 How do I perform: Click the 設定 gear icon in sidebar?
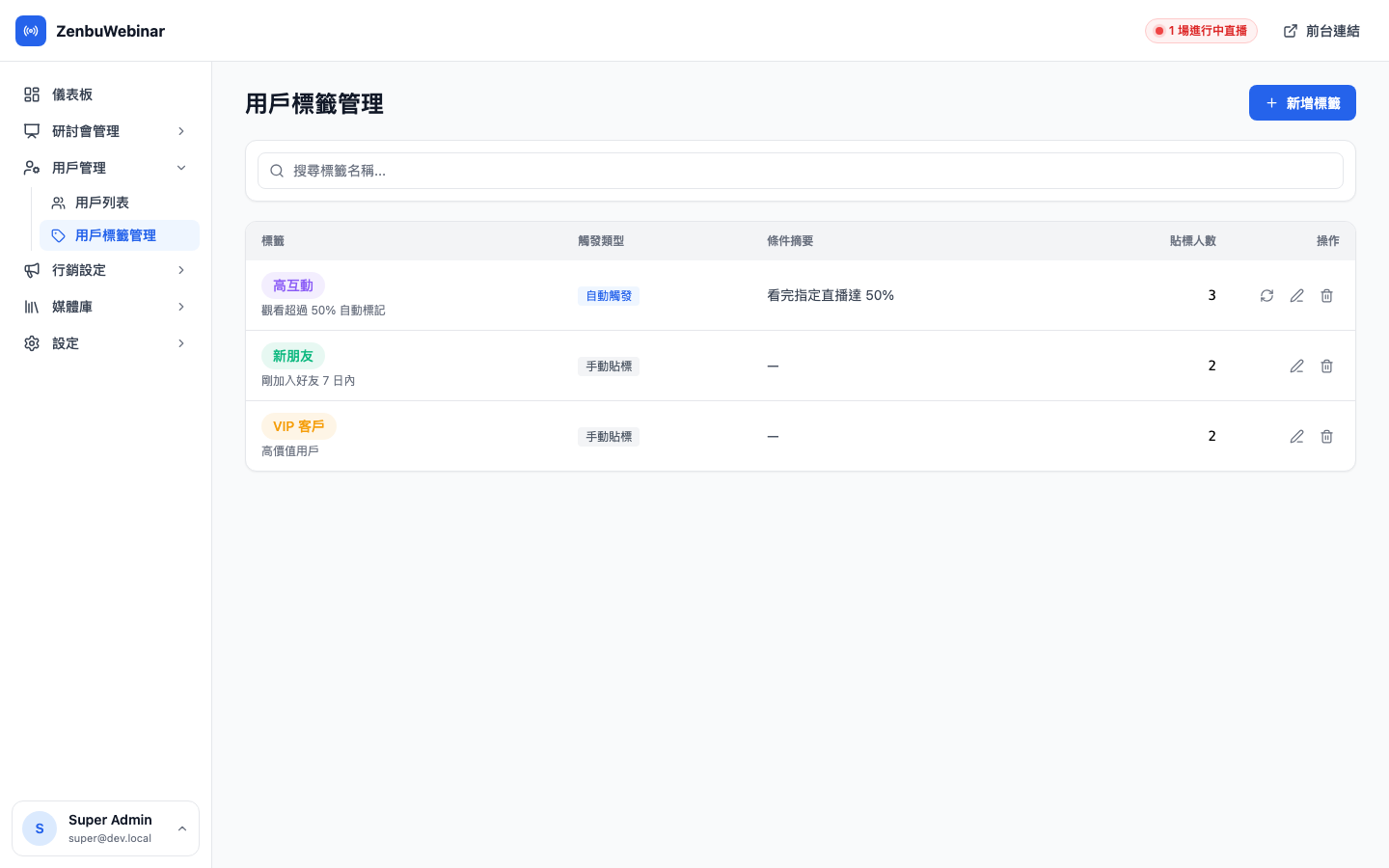[32, 342]
